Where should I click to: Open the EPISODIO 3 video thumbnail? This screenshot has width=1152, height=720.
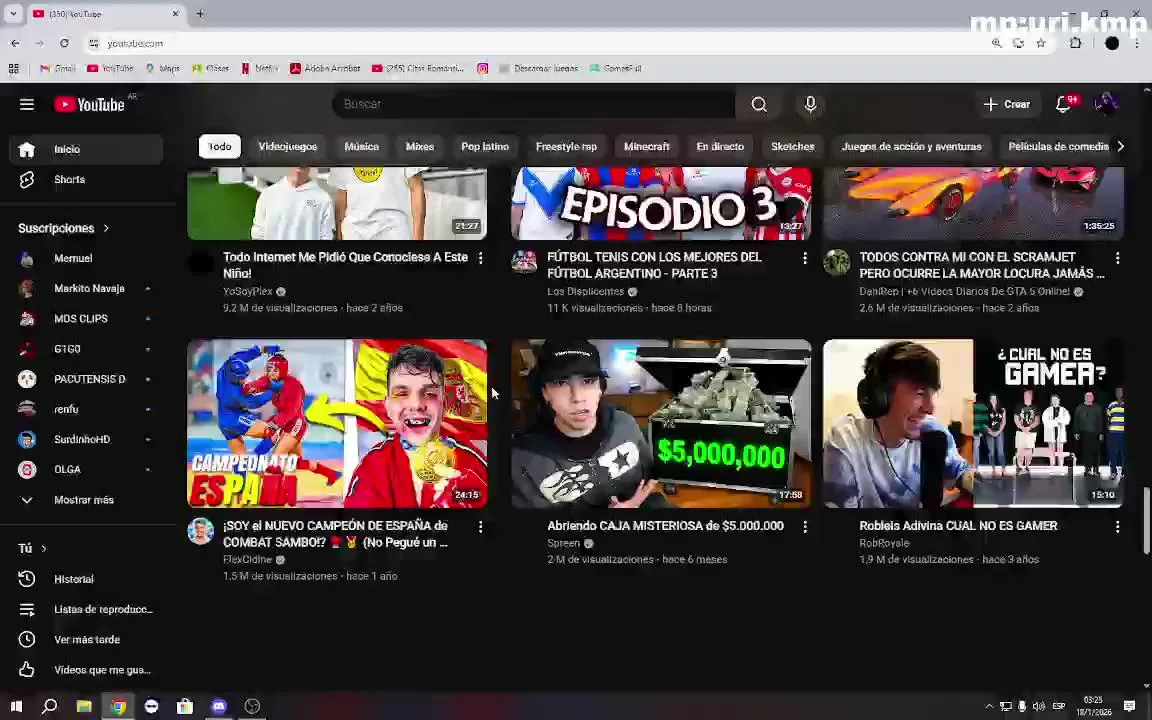pyautogui.click(x=661, y=204)
